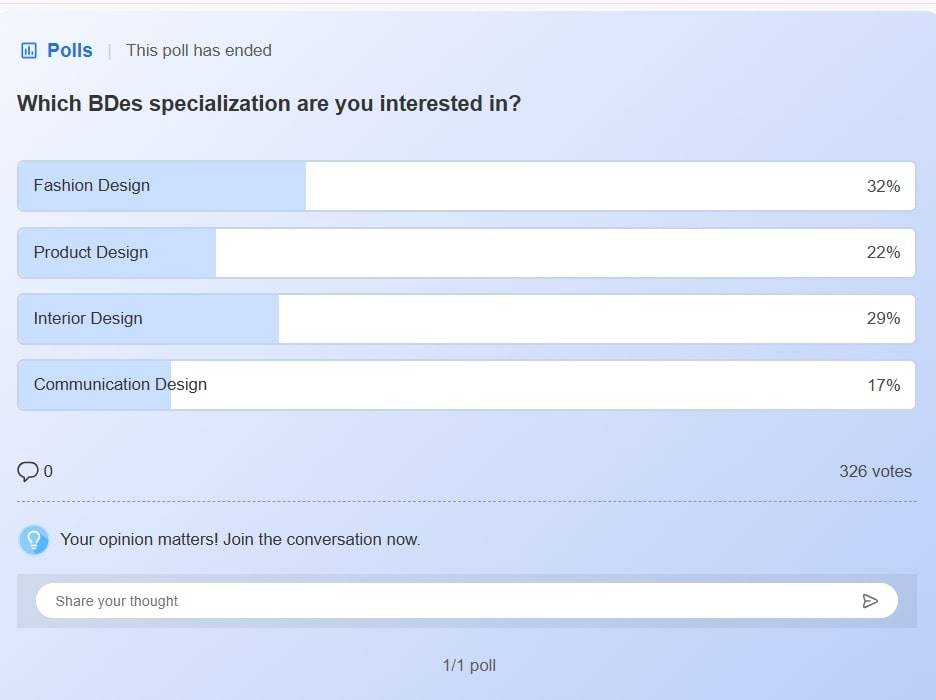Click the 22% result for Product Design

point(883,253)
